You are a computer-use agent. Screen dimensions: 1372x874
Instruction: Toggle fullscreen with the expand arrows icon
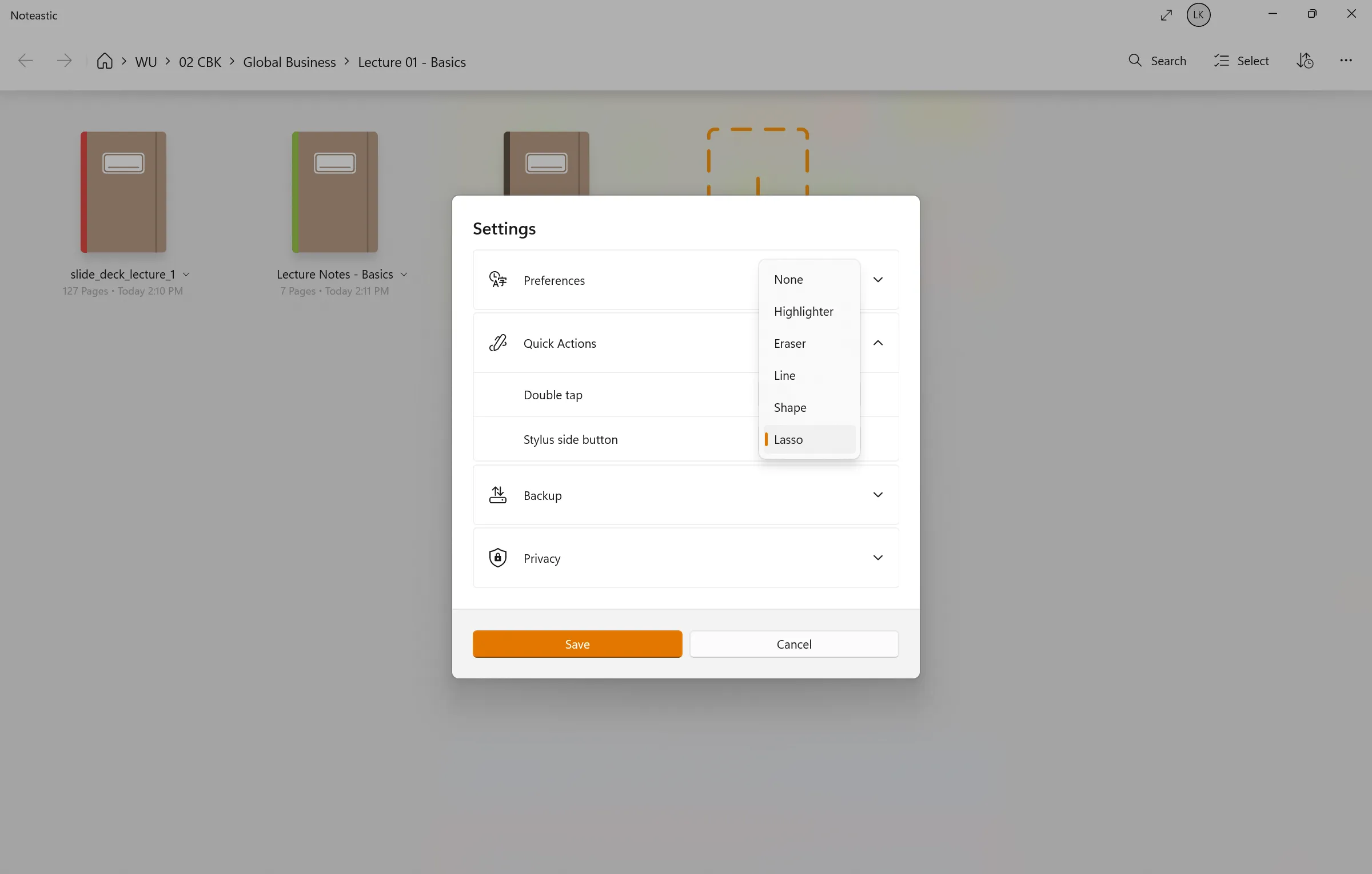pyautogui.click(x=1167, y=15)
